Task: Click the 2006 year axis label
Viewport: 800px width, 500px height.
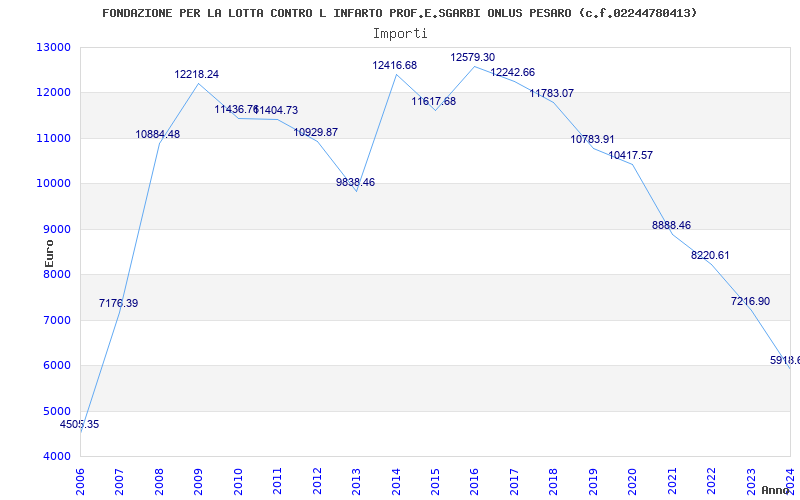Action: pos(80,482)
